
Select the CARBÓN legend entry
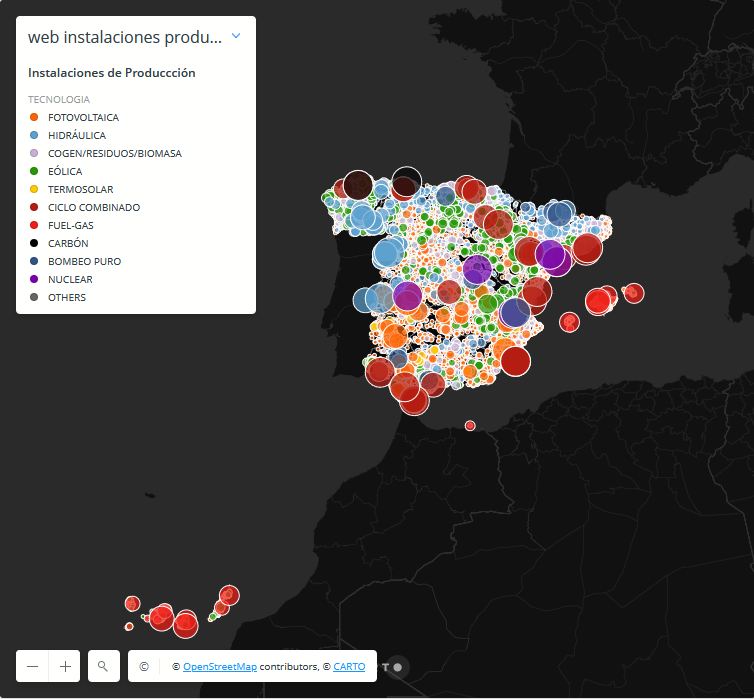coord(68,243)
